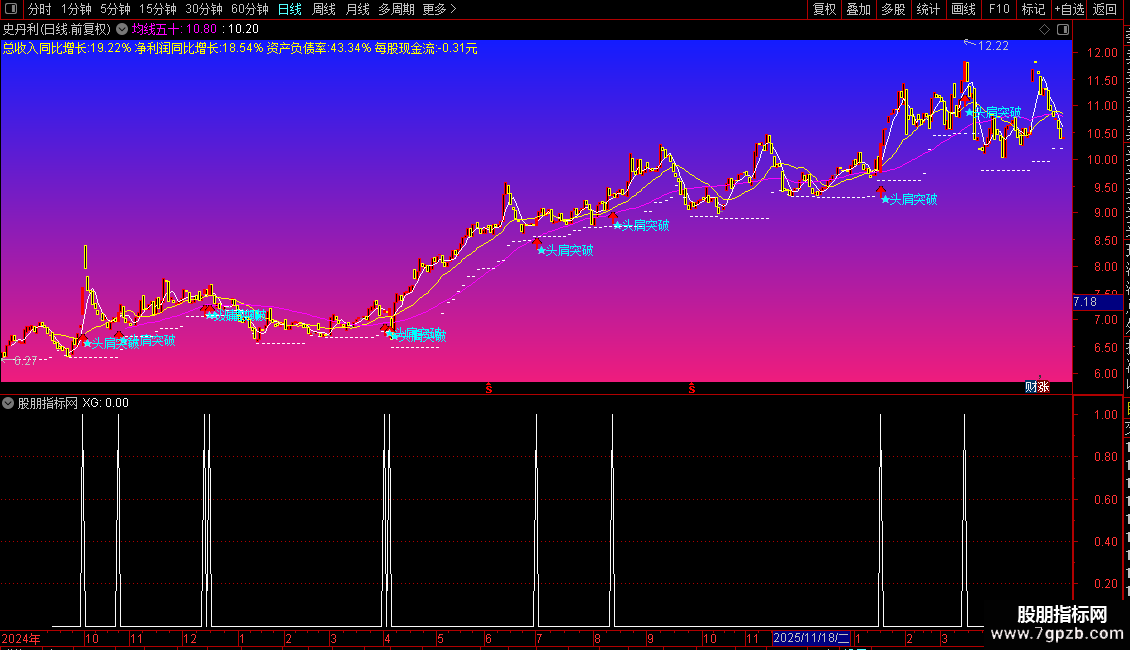The width and height of the screenshot is (1130, 650).
Task: Click the diamond icon above chart
Action: click(1044, 30)
